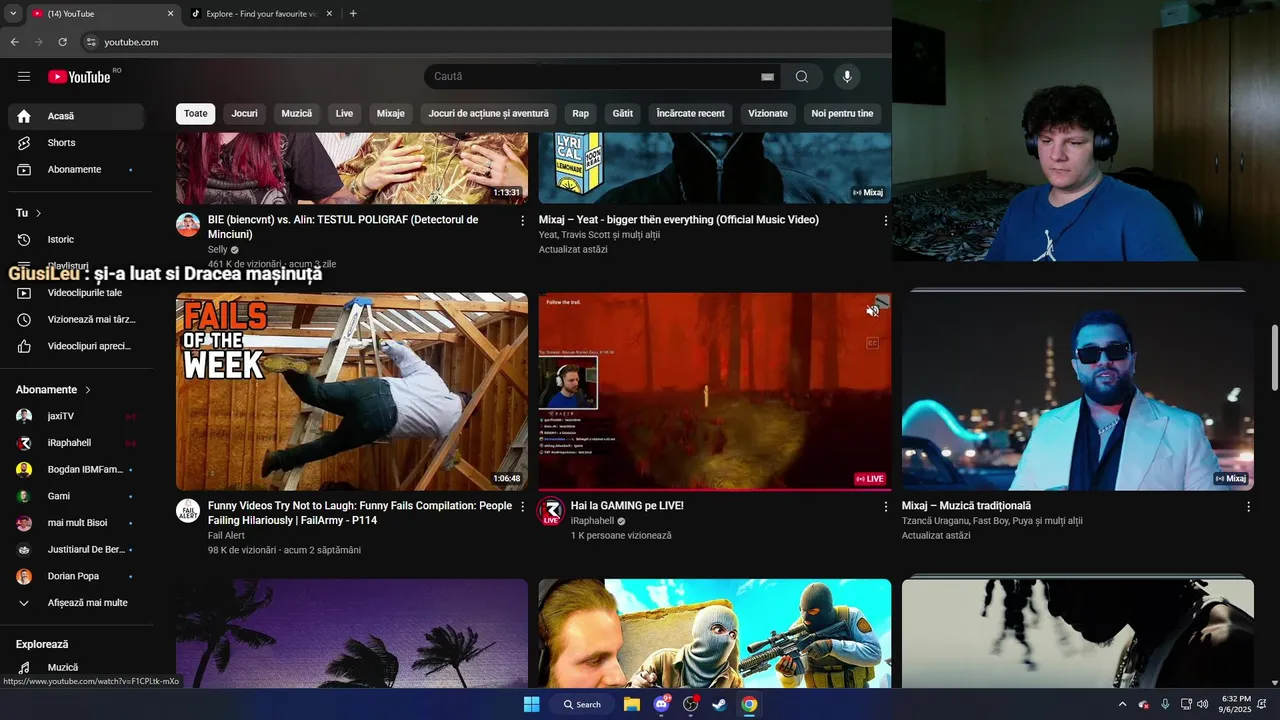The height and width of the screenshot is (720, 1280).
Task: Switch to the TikTok Explore tab
Action: tap(261, 14)
